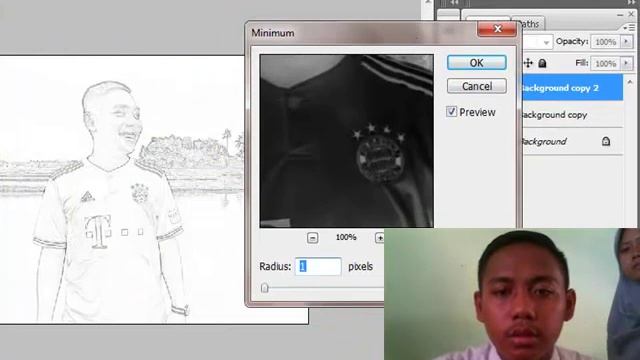Toggle the Lock position icon

pos(528,63)
